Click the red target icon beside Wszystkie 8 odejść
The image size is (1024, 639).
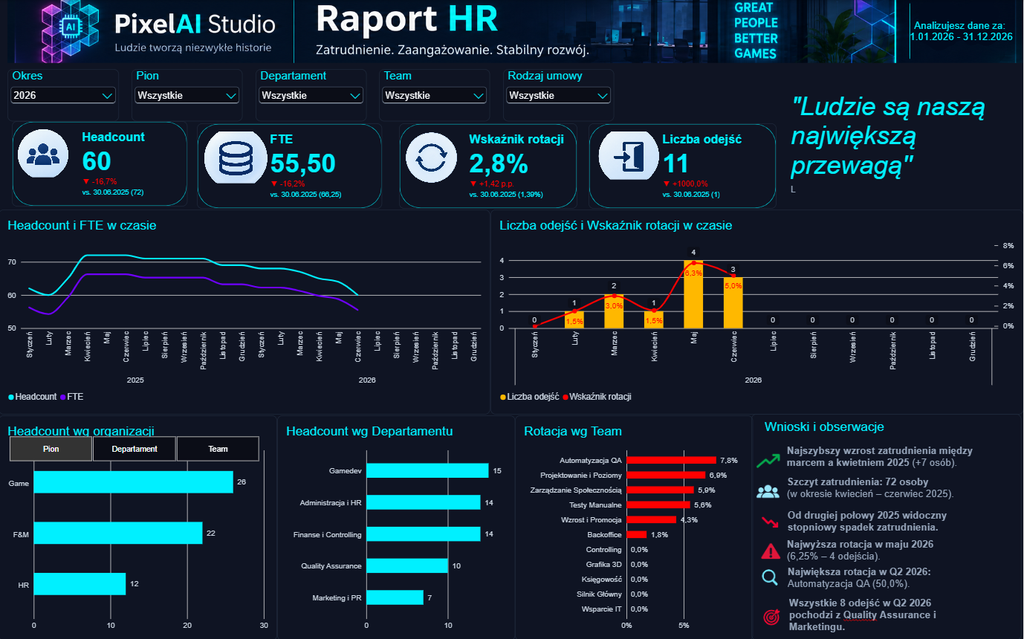(771, 616)
